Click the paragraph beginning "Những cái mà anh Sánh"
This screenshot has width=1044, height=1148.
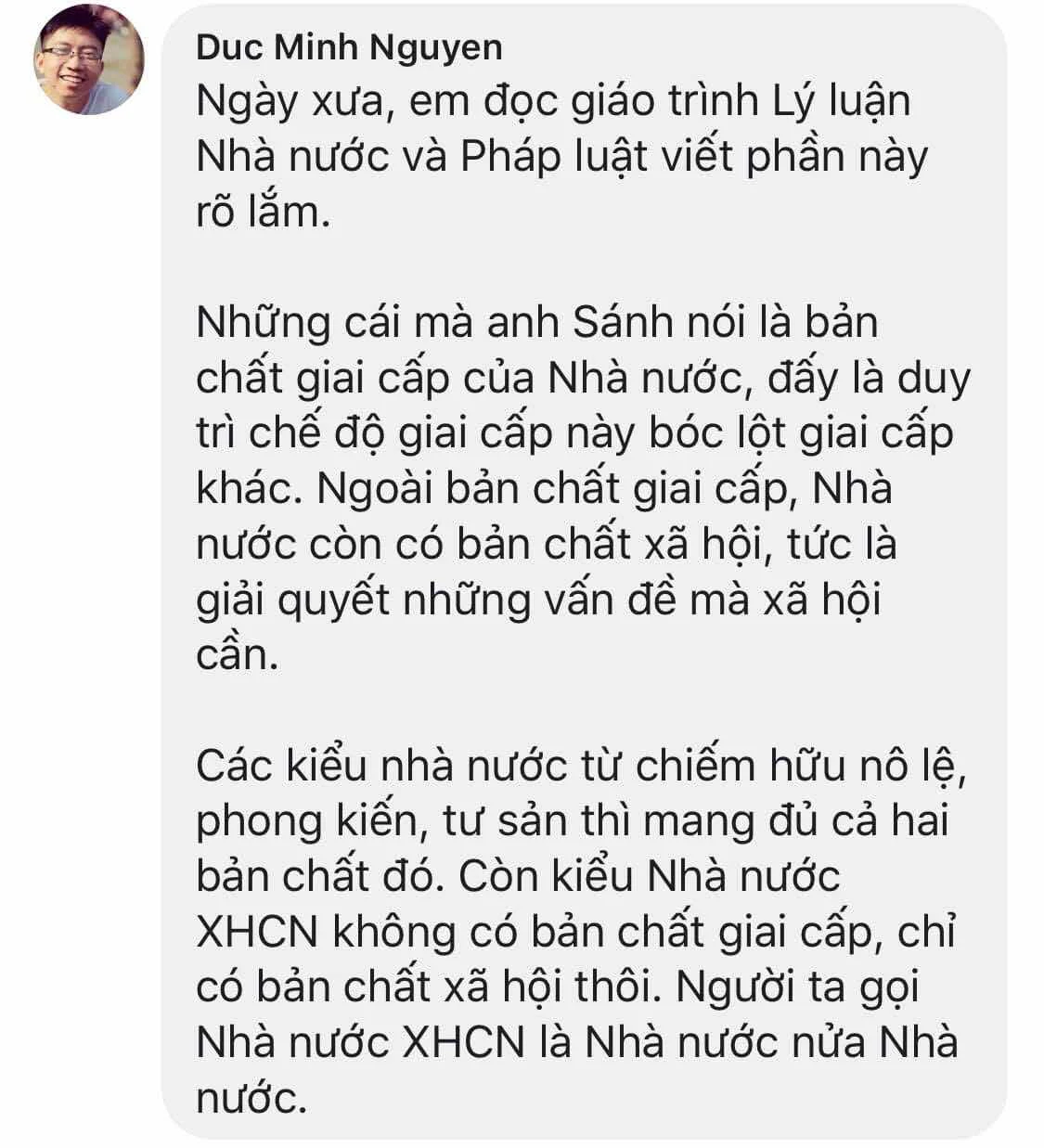[x=584, y=488]
